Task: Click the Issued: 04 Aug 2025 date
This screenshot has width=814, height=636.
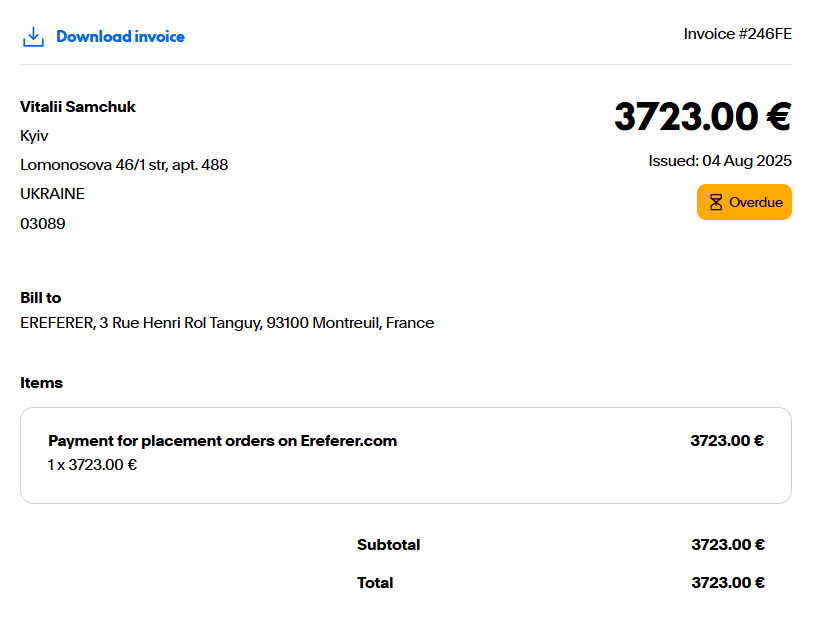Action: point(720,161)
